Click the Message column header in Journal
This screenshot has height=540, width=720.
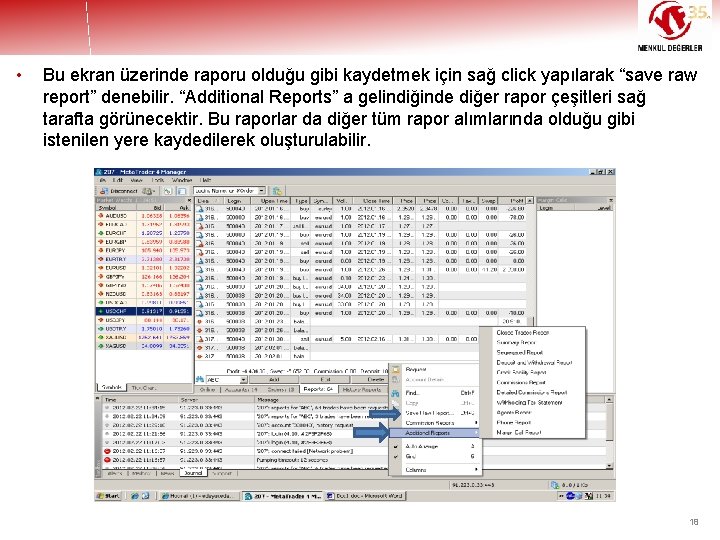[321, 400]
